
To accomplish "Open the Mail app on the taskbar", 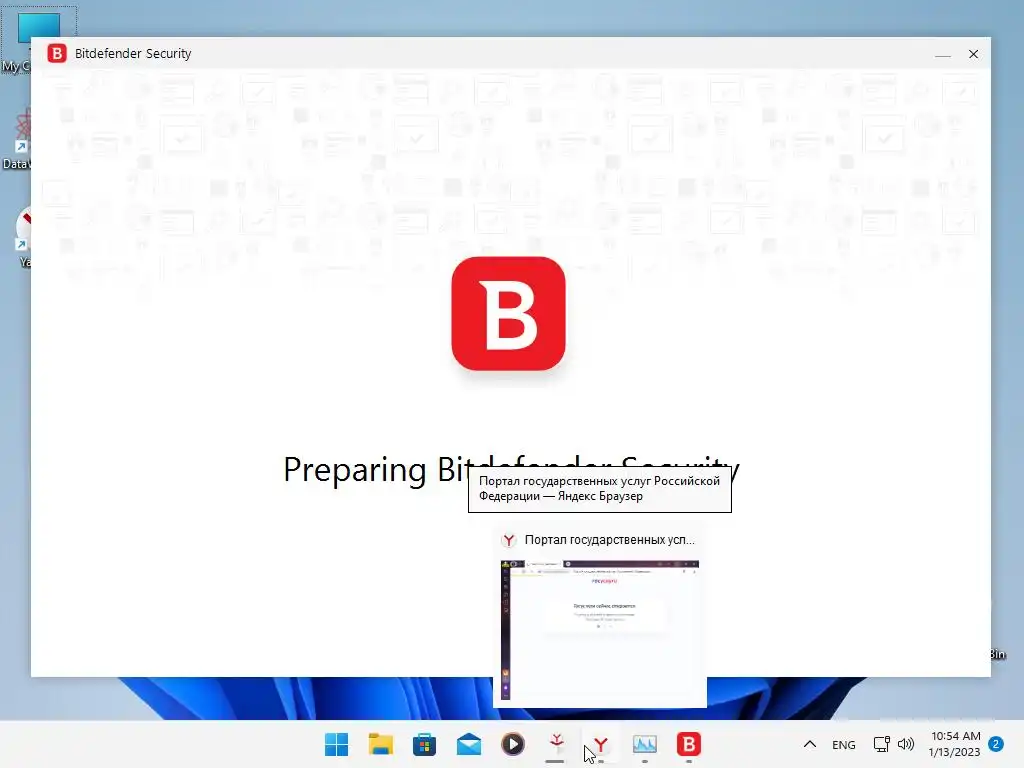I will click(469, 744).
